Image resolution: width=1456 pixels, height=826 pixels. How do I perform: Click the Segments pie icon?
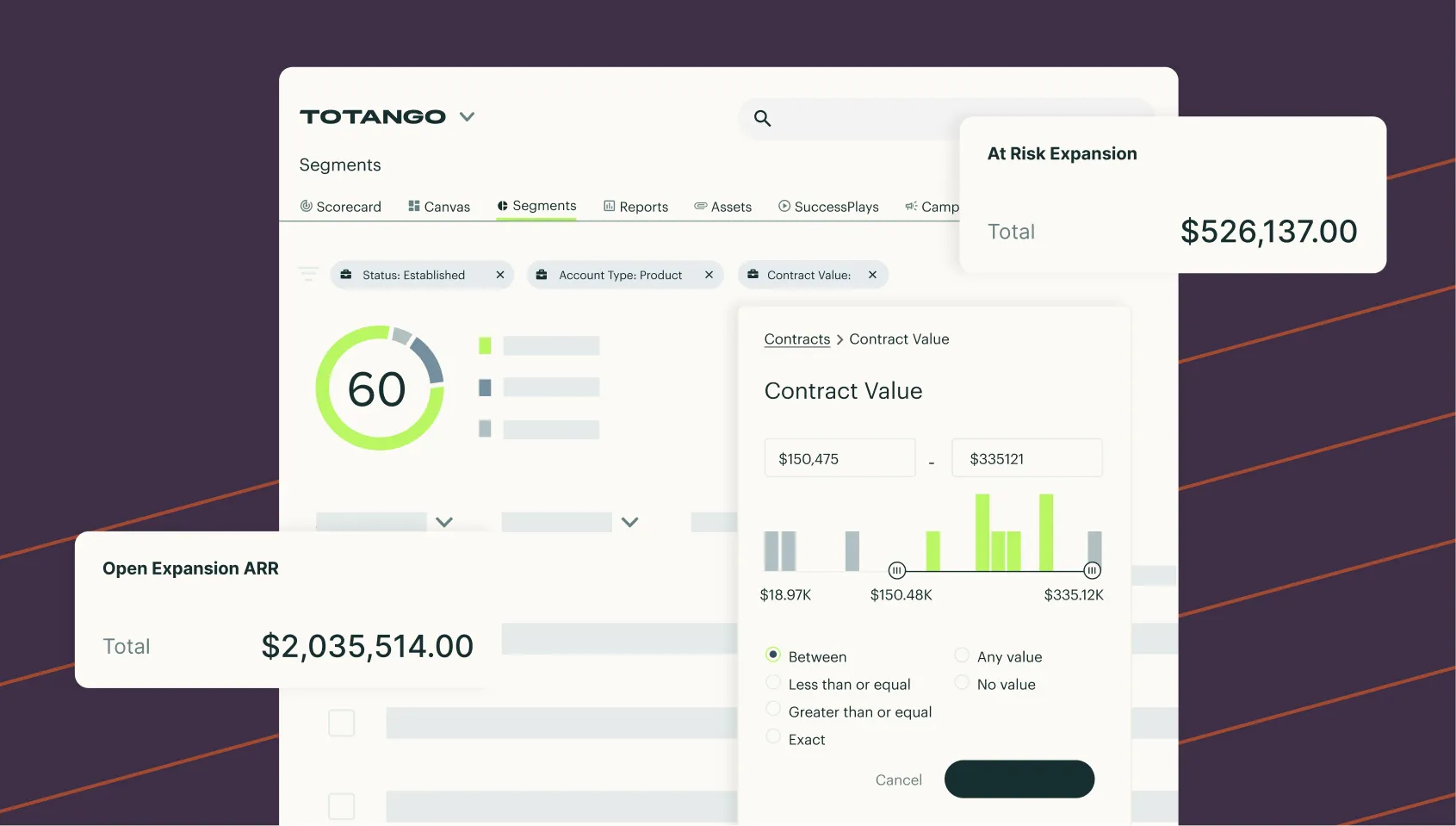(503, 206)
